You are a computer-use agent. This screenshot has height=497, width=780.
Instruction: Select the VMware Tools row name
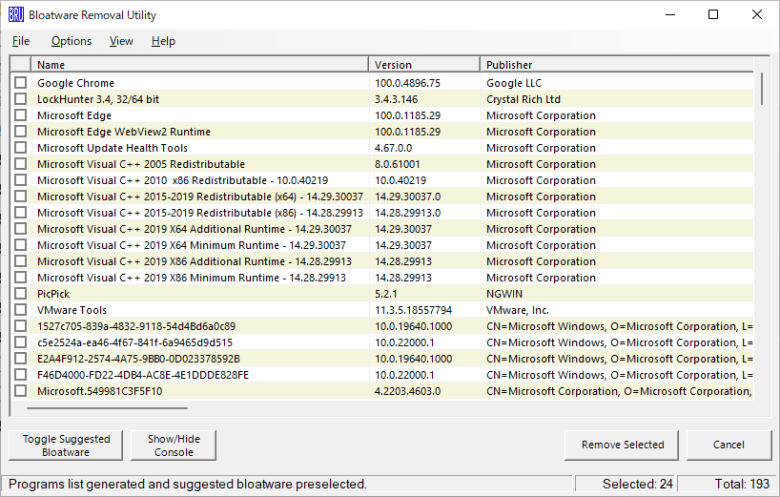pos(72,310)
